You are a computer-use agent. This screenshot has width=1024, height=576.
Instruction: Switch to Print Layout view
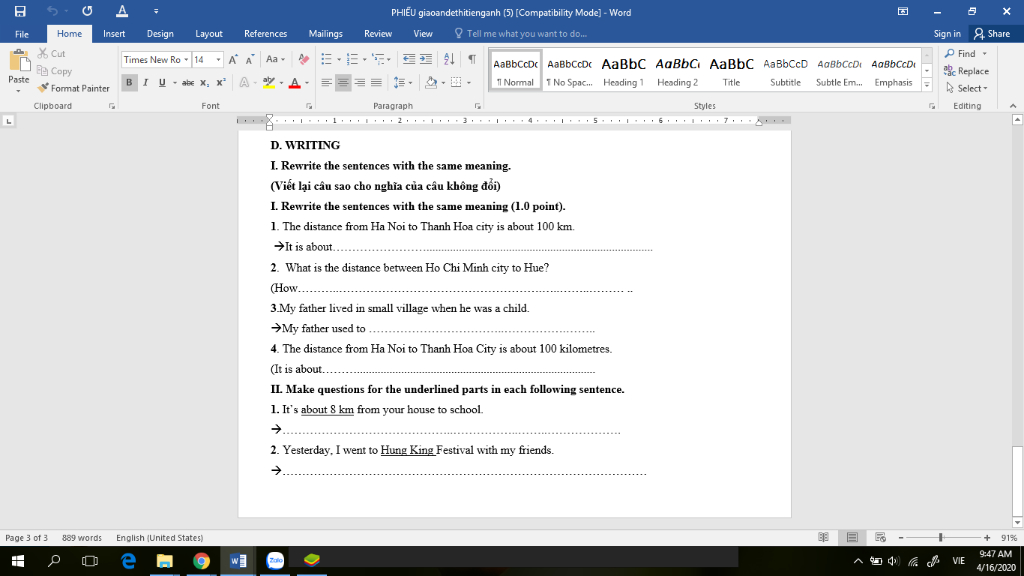pos(852,537)
